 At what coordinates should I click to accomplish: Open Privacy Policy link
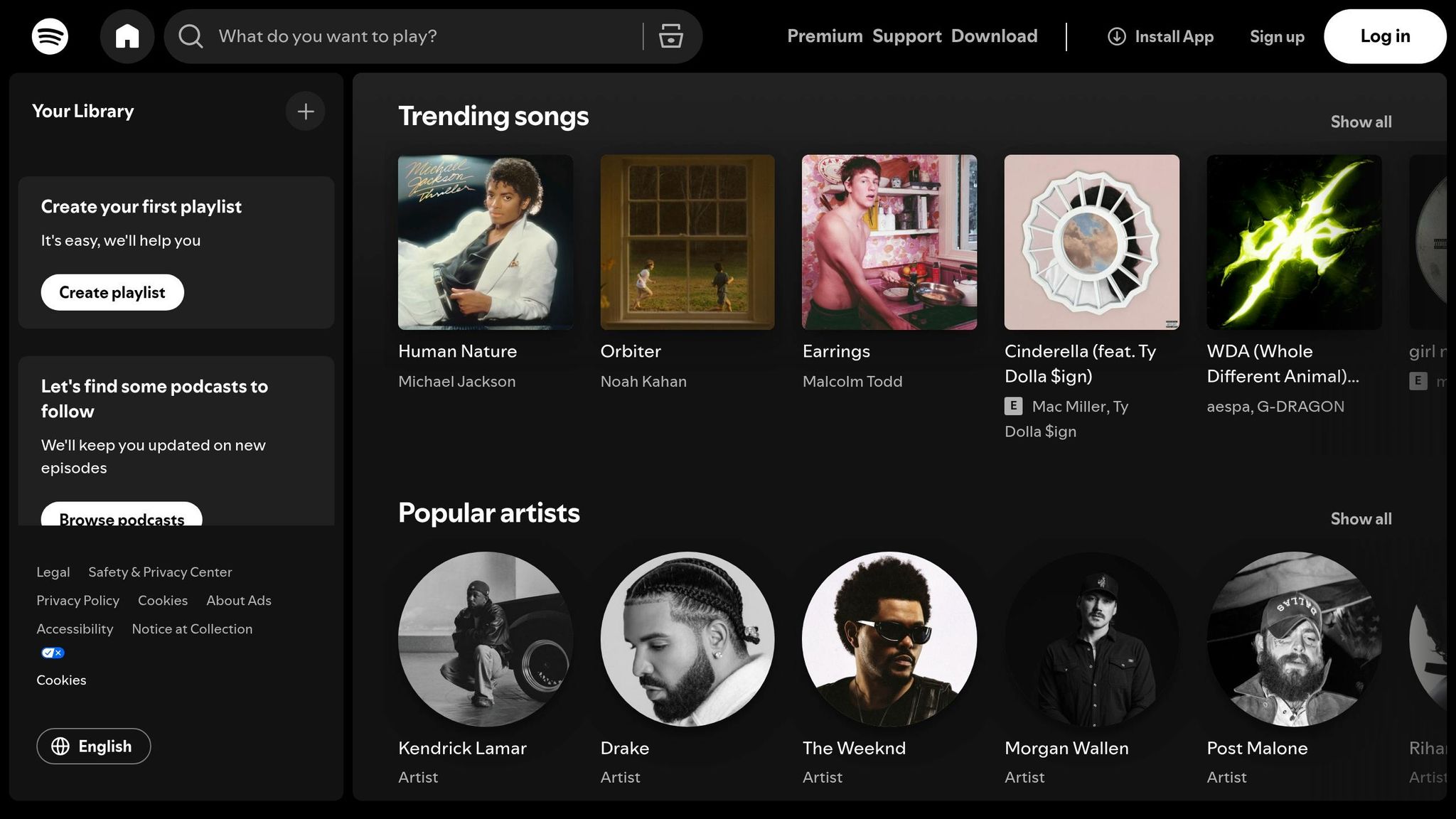click(x=77, y=601)
